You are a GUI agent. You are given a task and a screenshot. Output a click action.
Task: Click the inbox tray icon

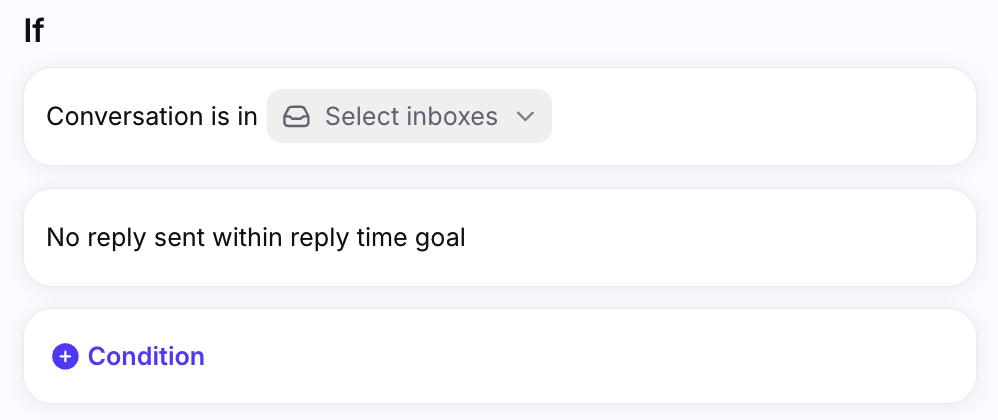point(296,116)
